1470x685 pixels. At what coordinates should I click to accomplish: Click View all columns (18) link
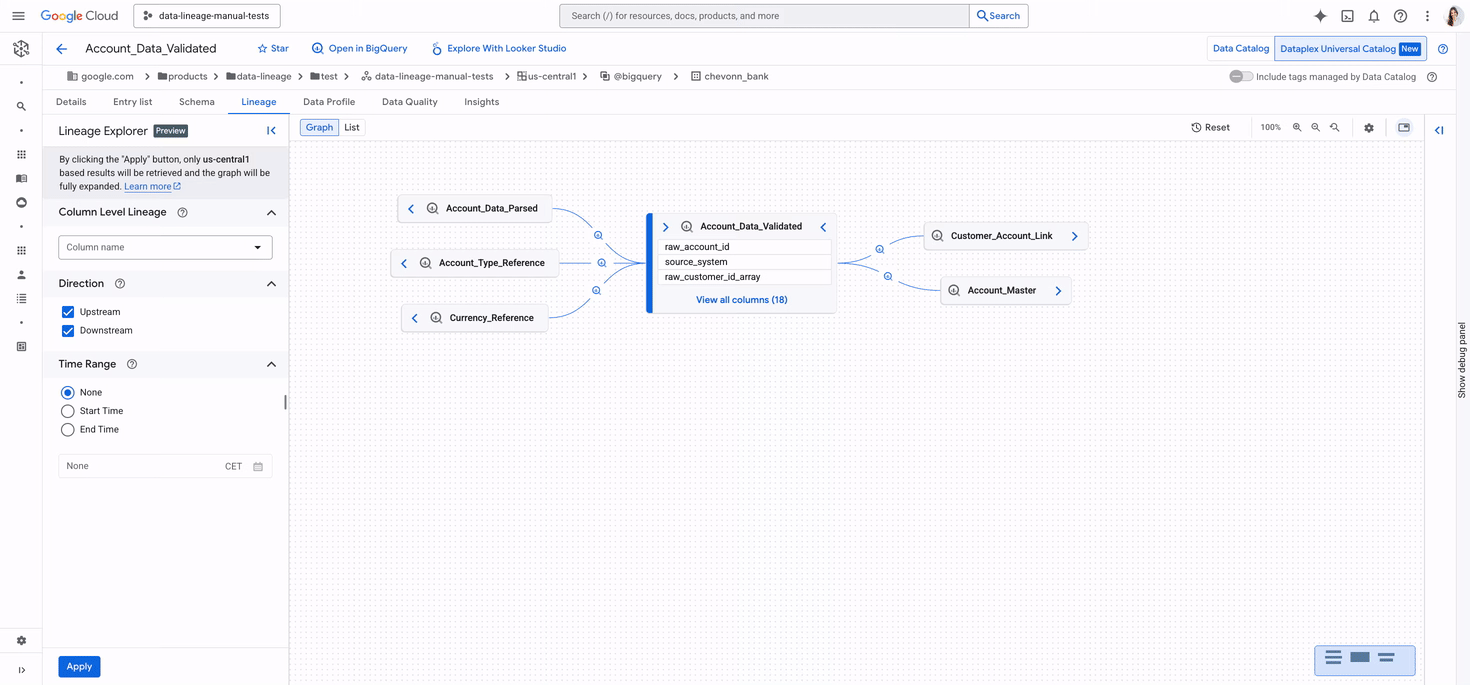click(x=741, y=300)
